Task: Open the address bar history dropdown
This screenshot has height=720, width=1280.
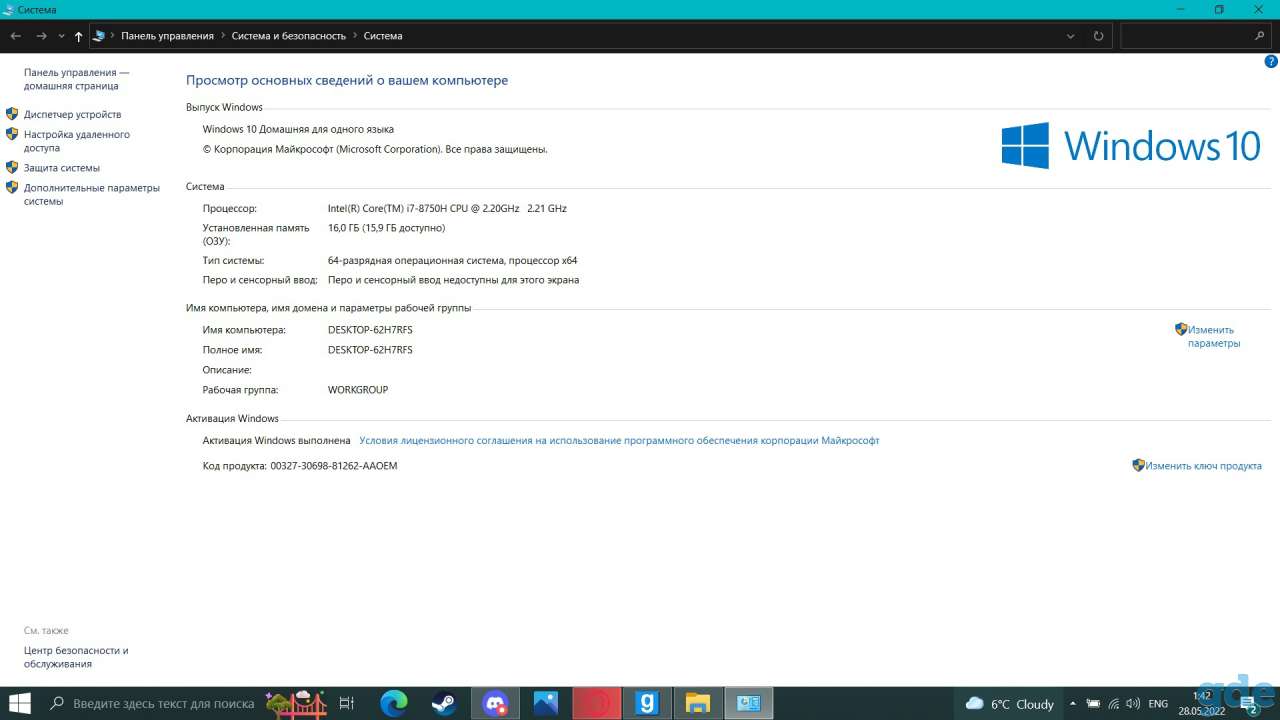Action: pos(1071,36)
